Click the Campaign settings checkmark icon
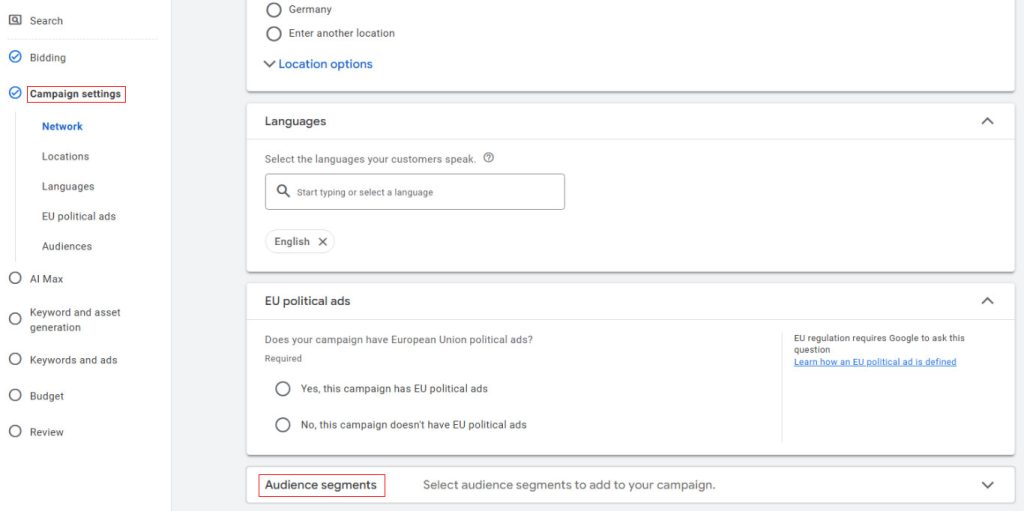Image resolution: width=1024 pixels, height=511 pixels. (15, 93)
